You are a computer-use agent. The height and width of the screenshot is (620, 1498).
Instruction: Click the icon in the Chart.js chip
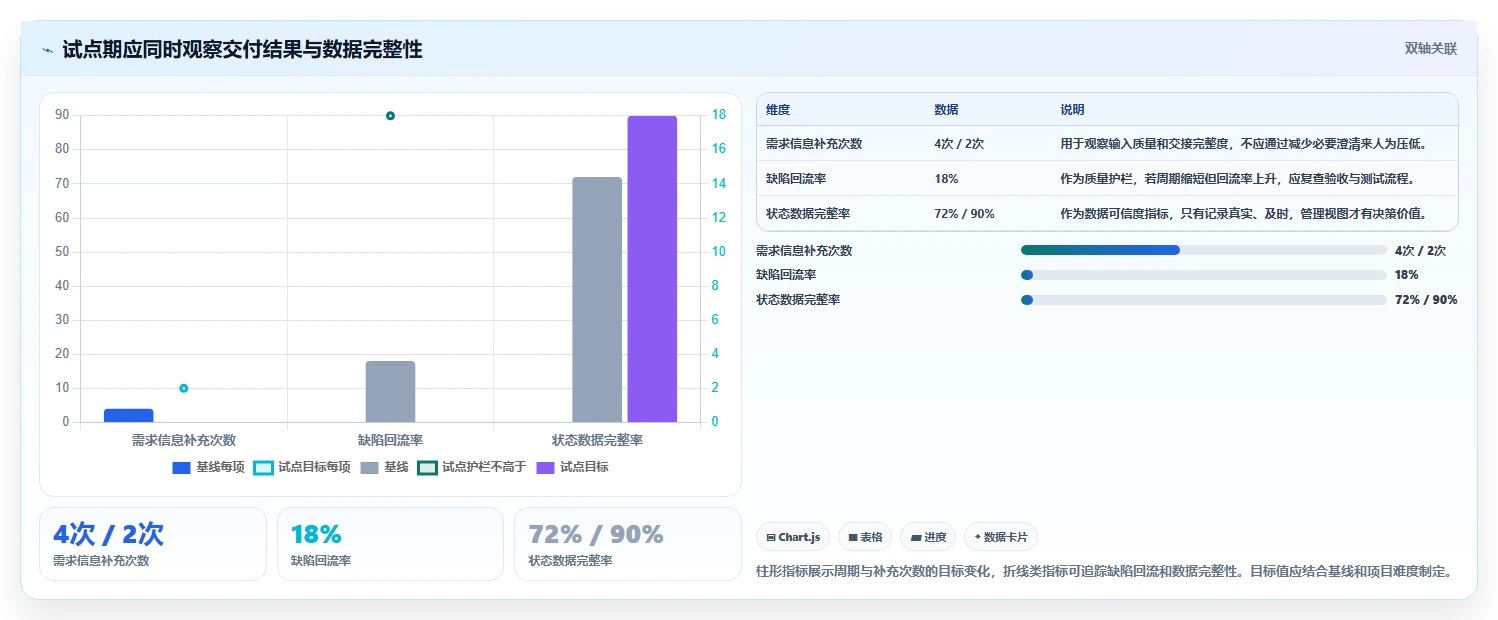(771, 537)
